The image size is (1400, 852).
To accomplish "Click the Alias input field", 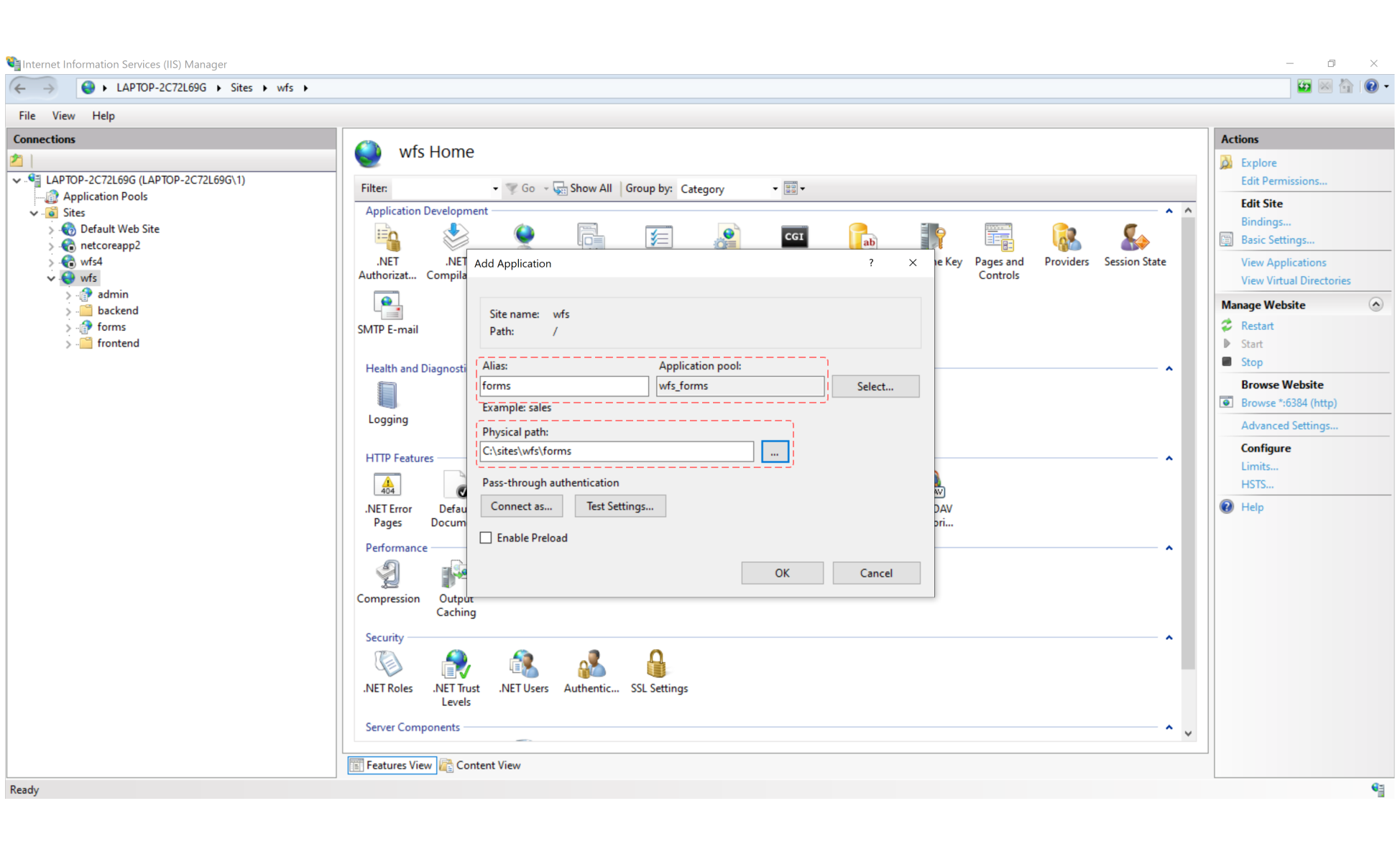I will click(x=564, y=386).
